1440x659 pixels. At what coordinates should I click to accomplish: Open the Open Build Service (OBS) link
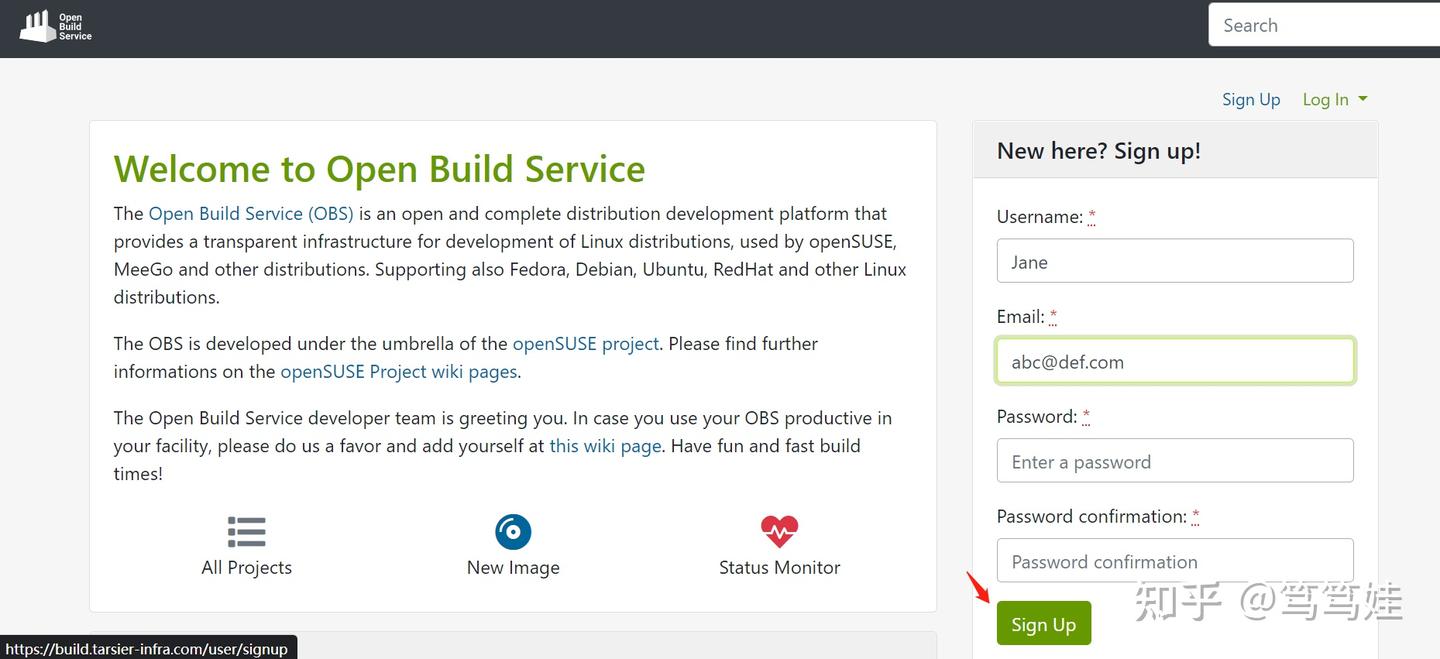(x=250, y=213)
